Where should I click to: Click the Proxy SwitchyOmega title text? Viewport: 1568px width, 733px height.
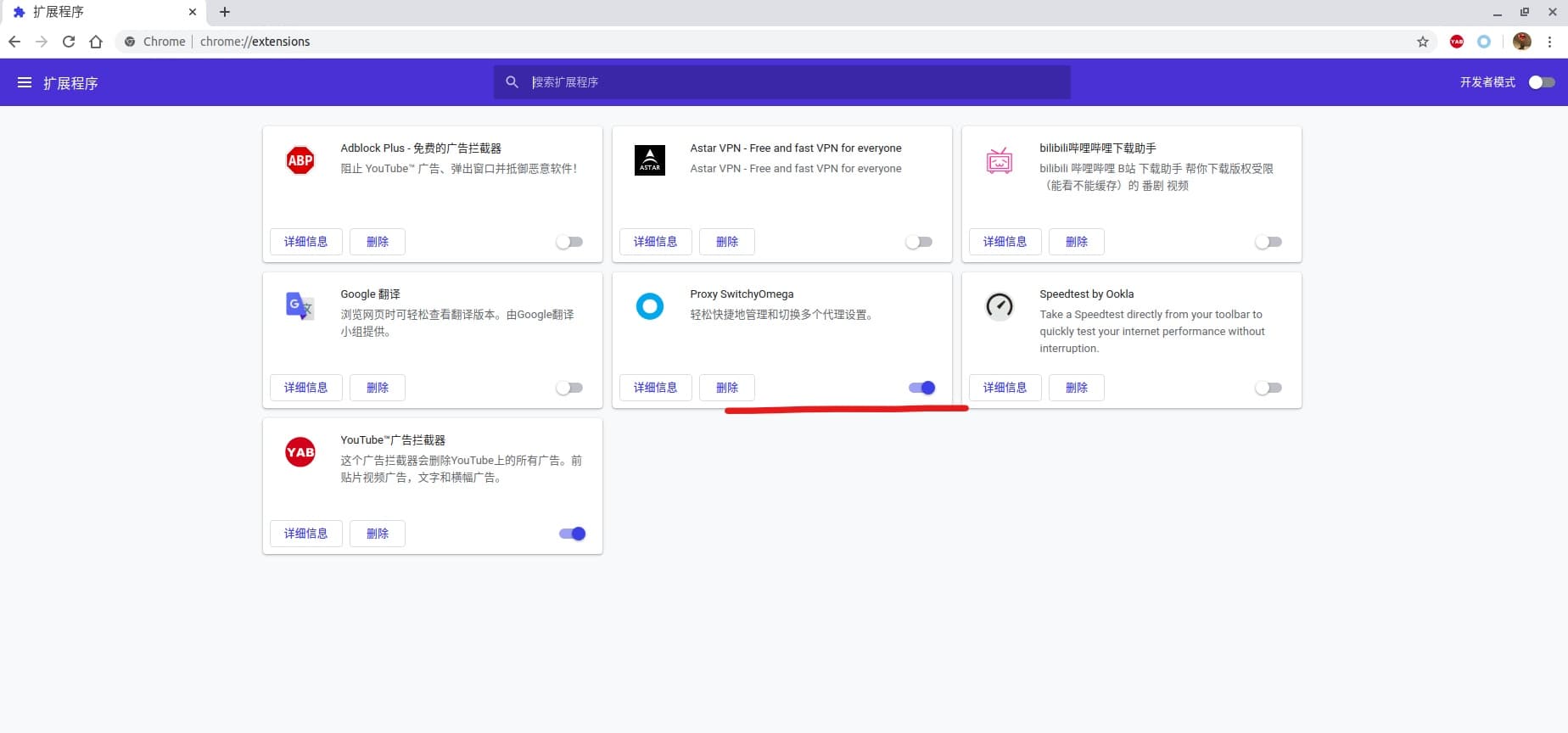point(742,294)
